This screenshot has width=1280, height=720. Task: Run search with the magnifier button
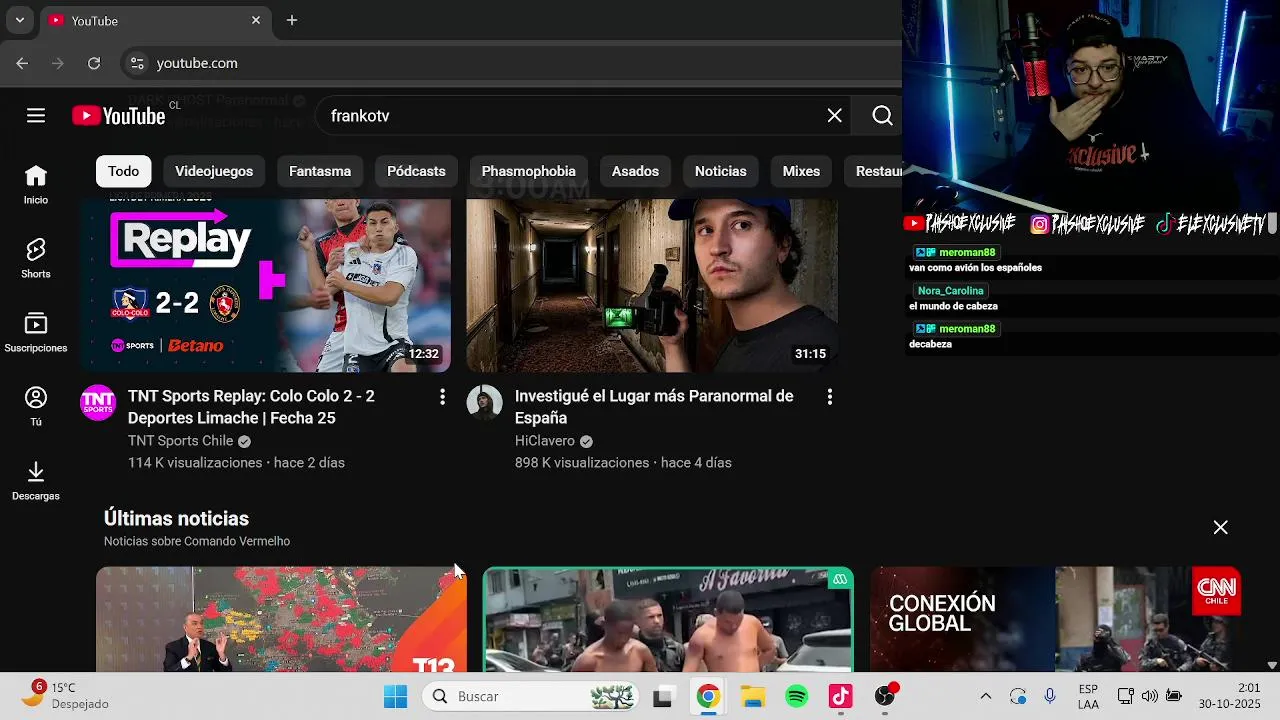pos(882,116)
